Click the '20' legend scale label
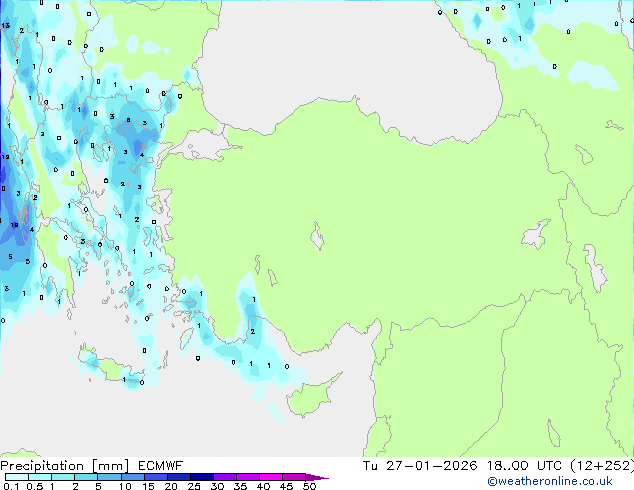Image resolution: width=634 pixels, height=490 pixels. (171, 486)
